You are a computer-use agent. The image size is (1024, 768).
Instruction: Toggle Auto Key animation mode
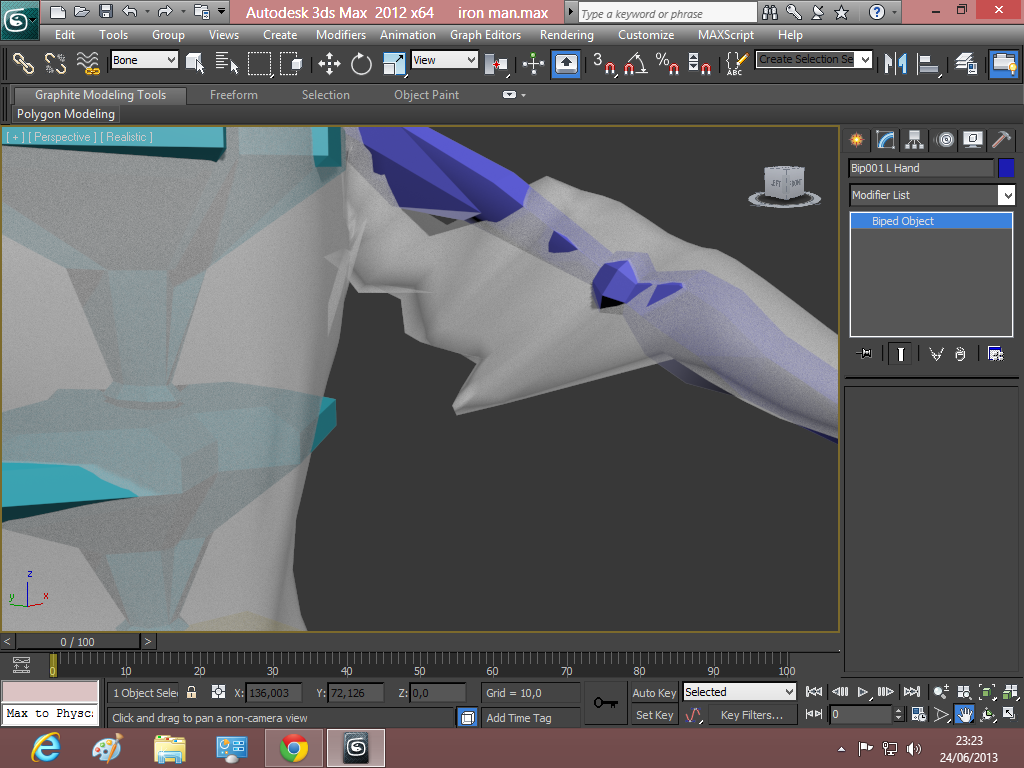pyautogui.click(x=654, y=693)
